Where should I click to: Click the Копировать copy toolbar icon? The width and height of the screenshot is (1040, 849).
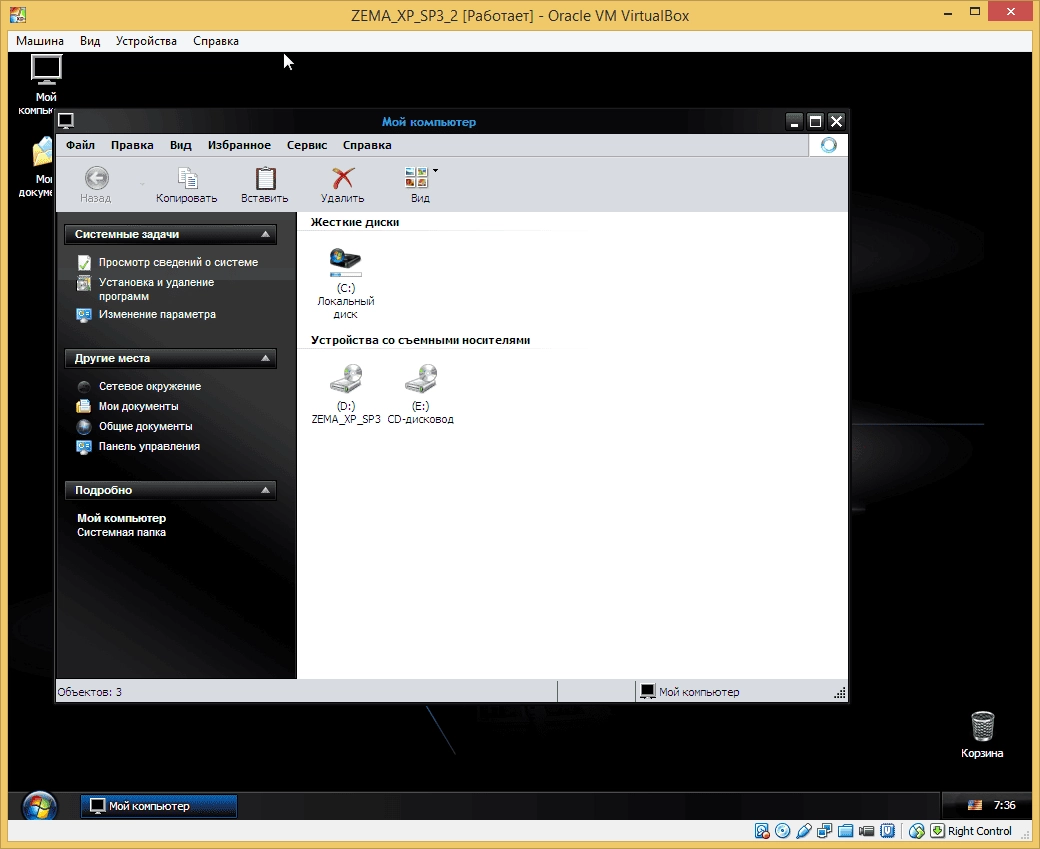(187, 178)
